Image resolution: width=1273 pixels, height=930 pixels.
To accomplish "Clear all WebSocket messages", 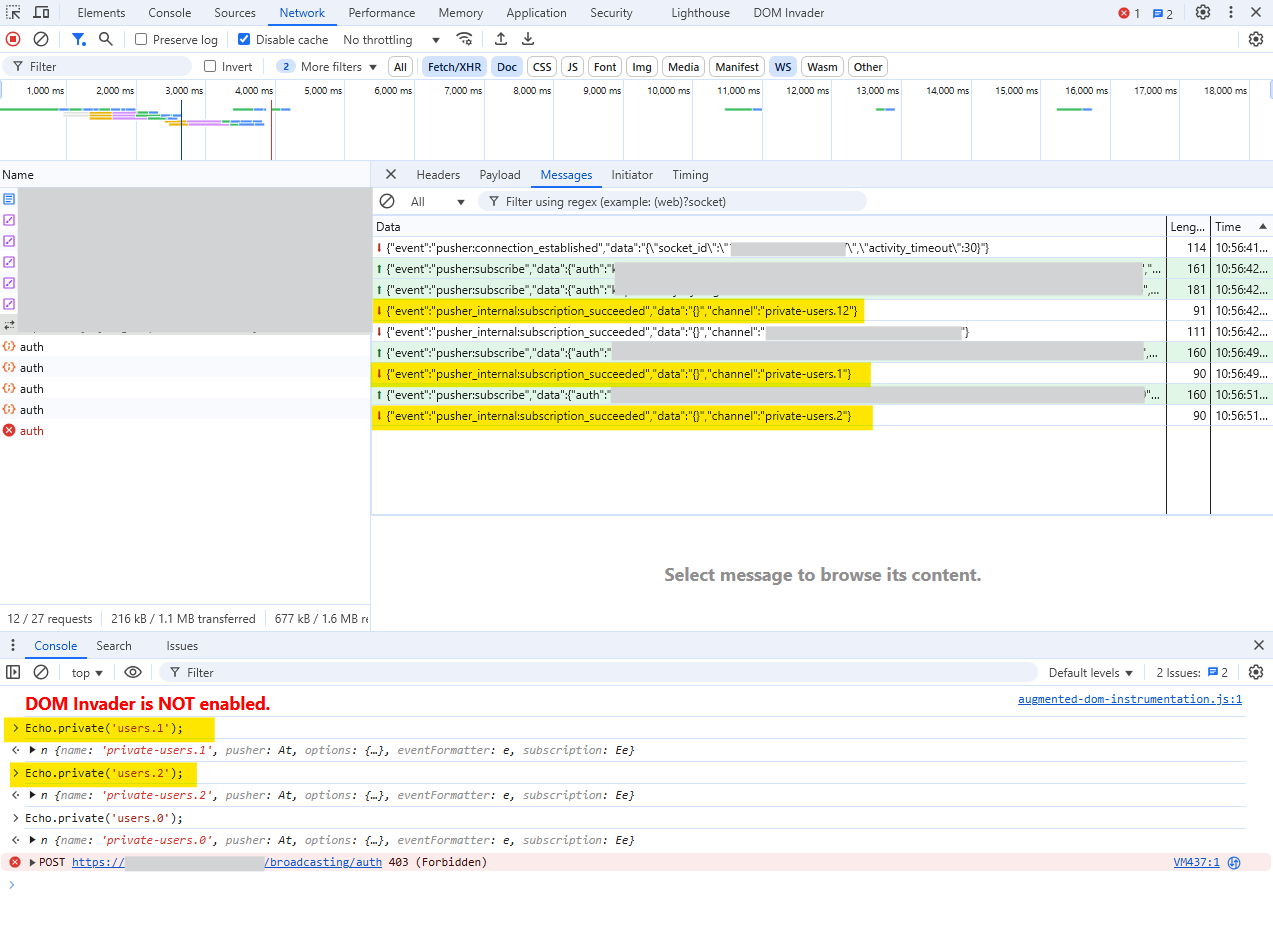I will click(x=387, y=201).
